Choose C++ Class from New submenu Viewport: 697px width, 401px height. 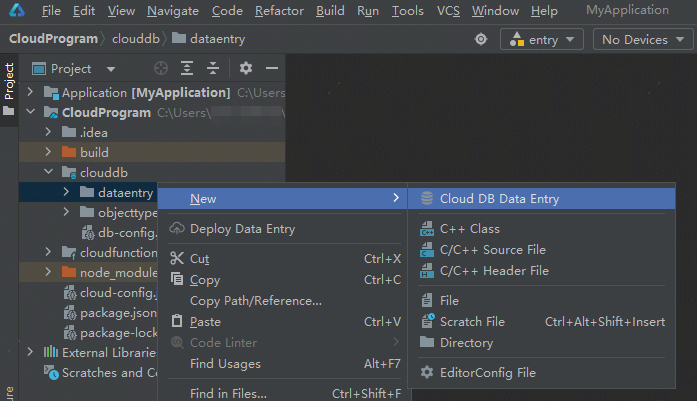pos(469,229)
